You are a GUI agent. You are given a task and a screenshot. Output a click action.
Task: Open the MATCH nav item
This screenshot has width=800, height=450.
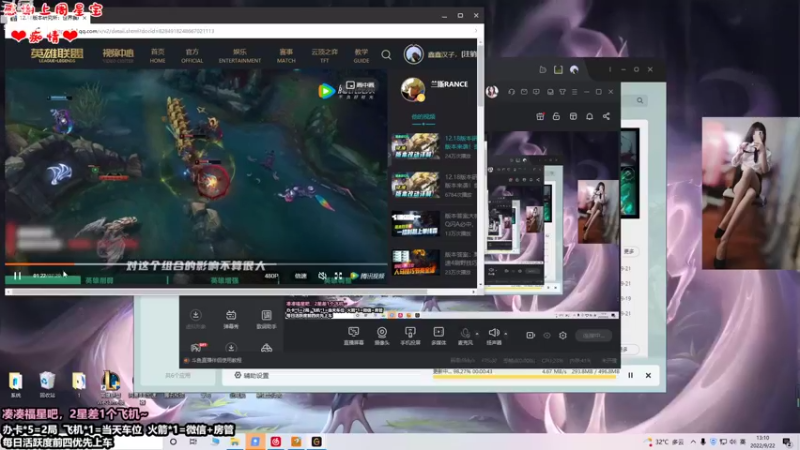[x=286, y=56]
